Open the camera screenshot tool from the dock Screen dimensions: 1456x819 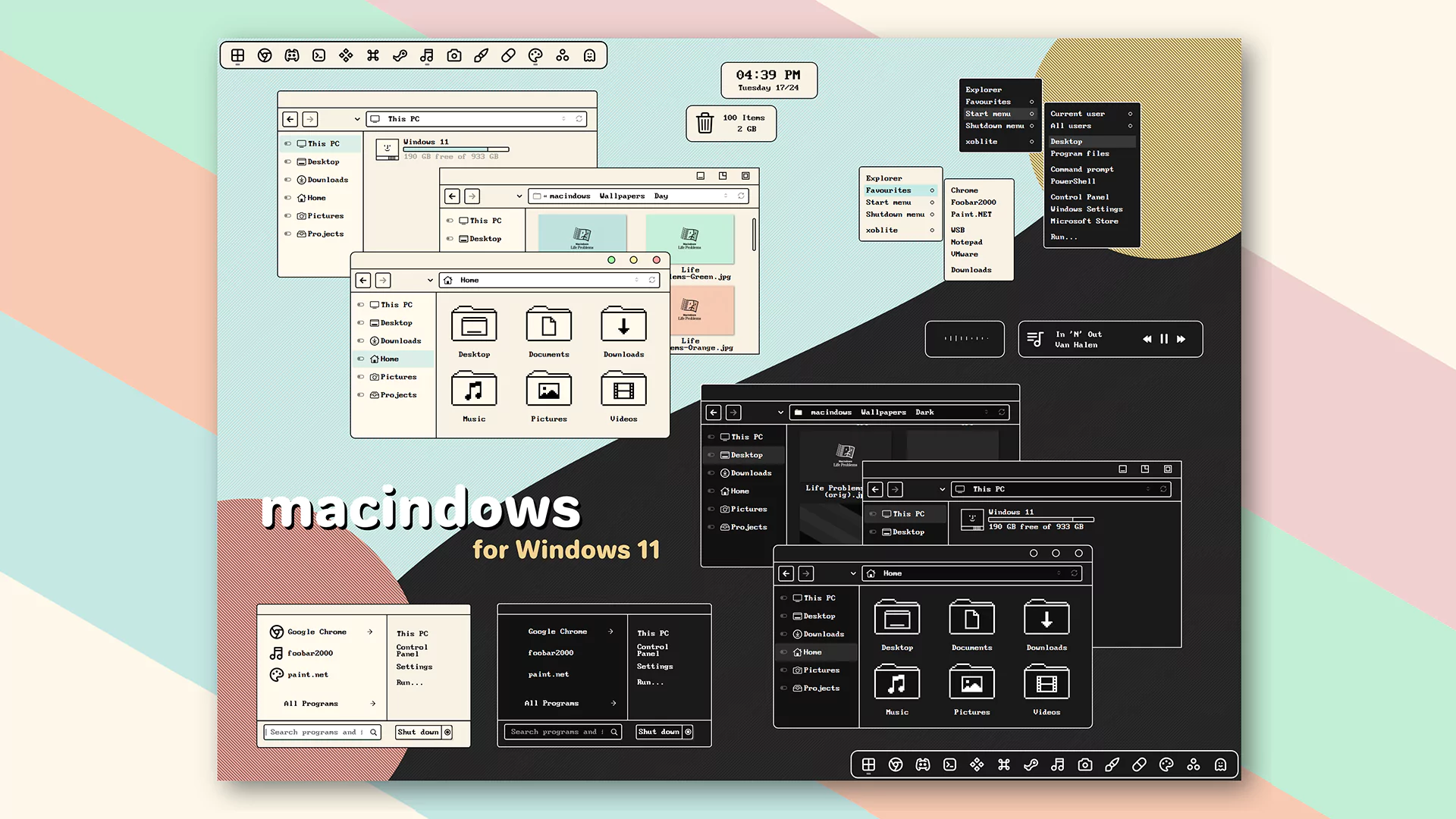point(454,55)
